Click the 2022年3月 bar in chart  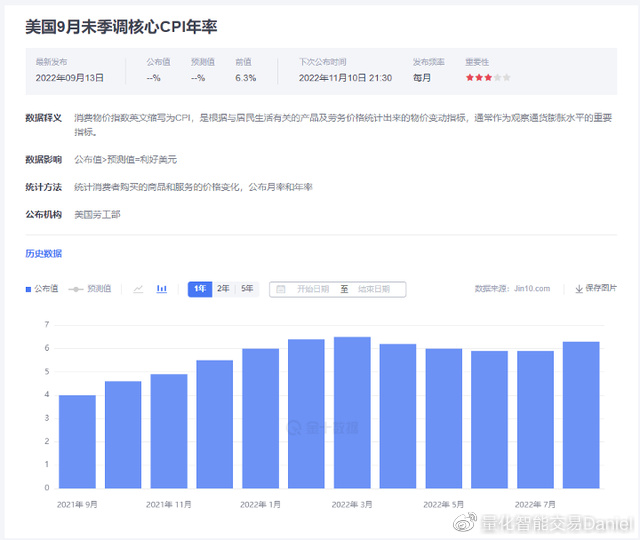click(352, 413)
